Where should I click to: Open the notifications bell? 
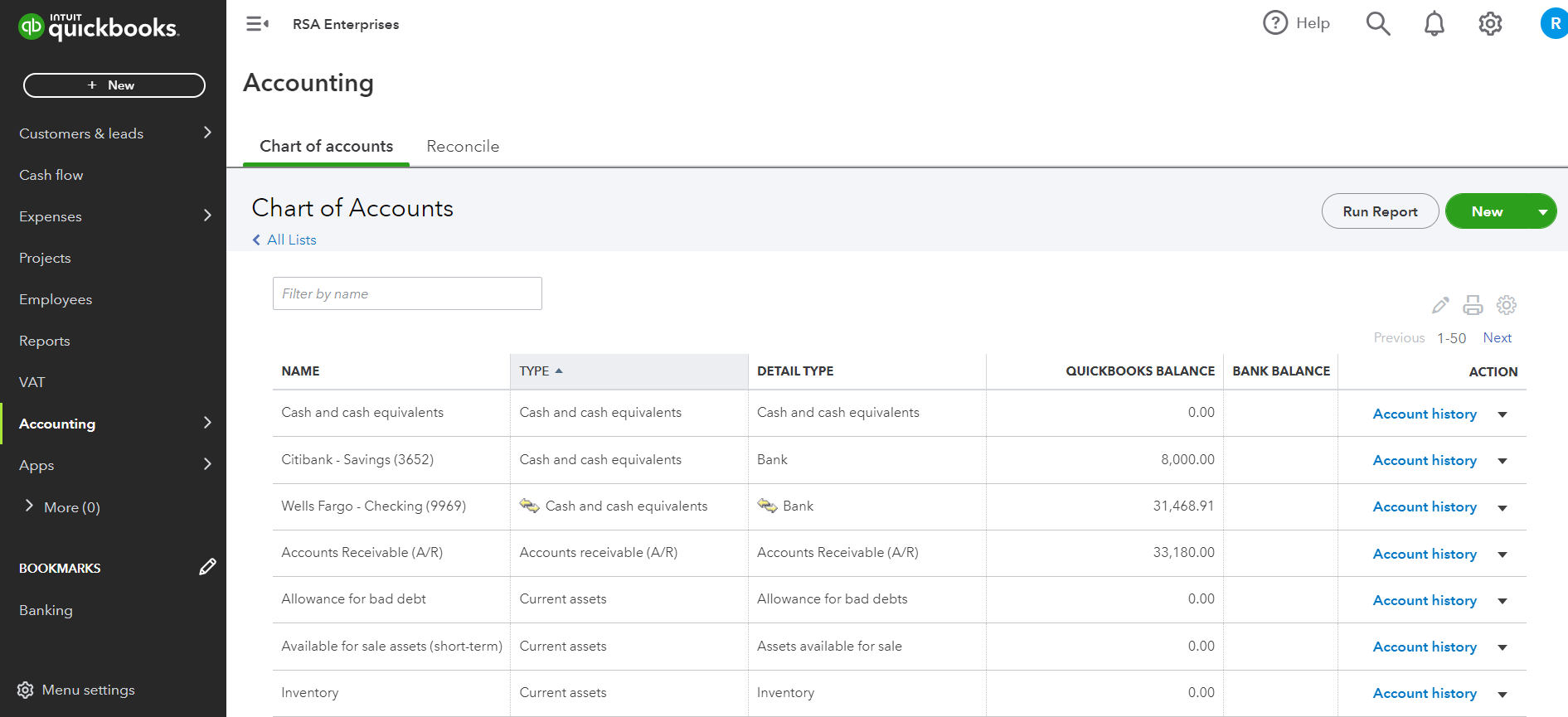tap(1435, 24)
